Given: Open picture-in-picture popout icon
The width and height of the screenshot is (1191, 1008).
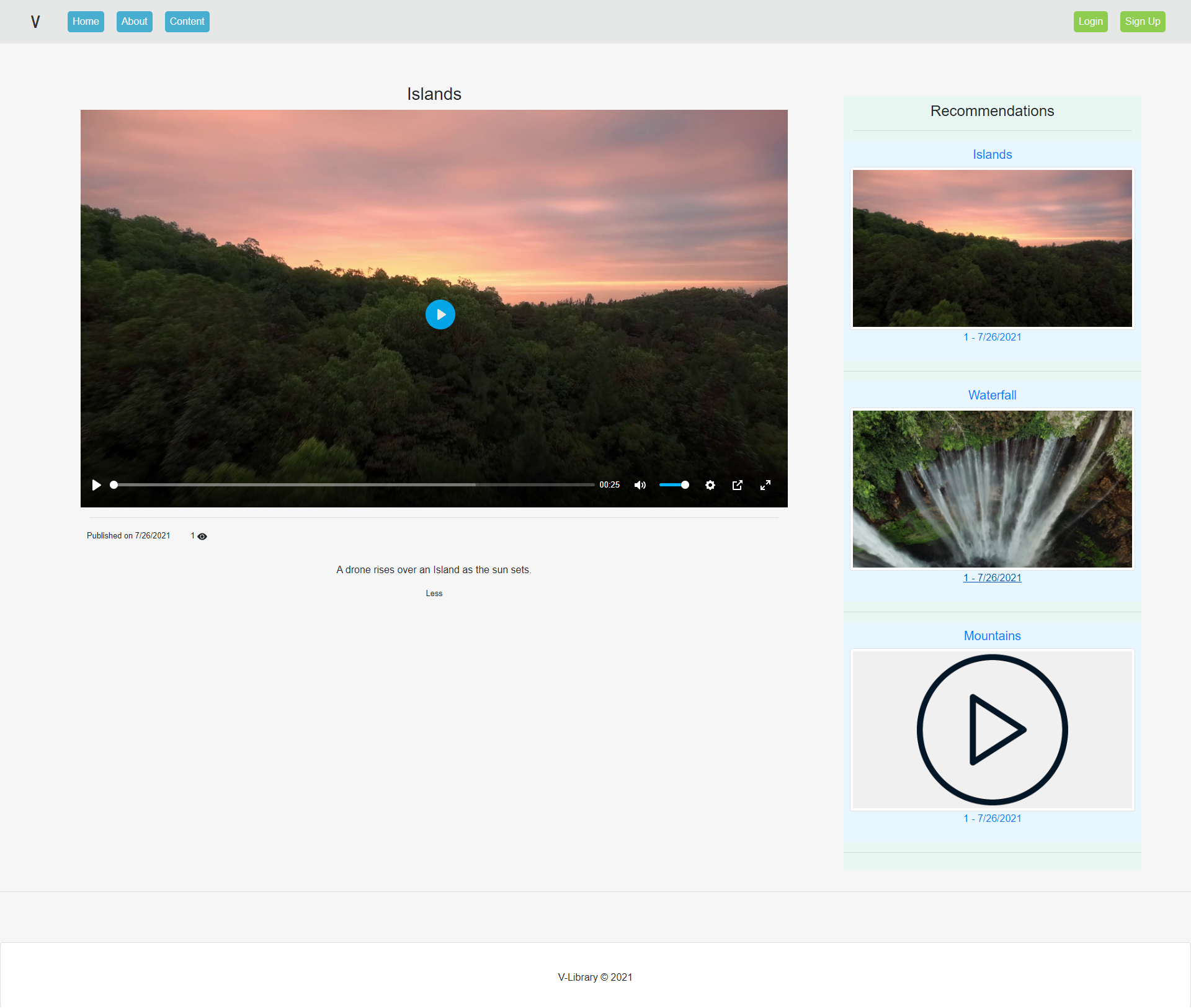Looking at the screenshot, I should 738,485.
